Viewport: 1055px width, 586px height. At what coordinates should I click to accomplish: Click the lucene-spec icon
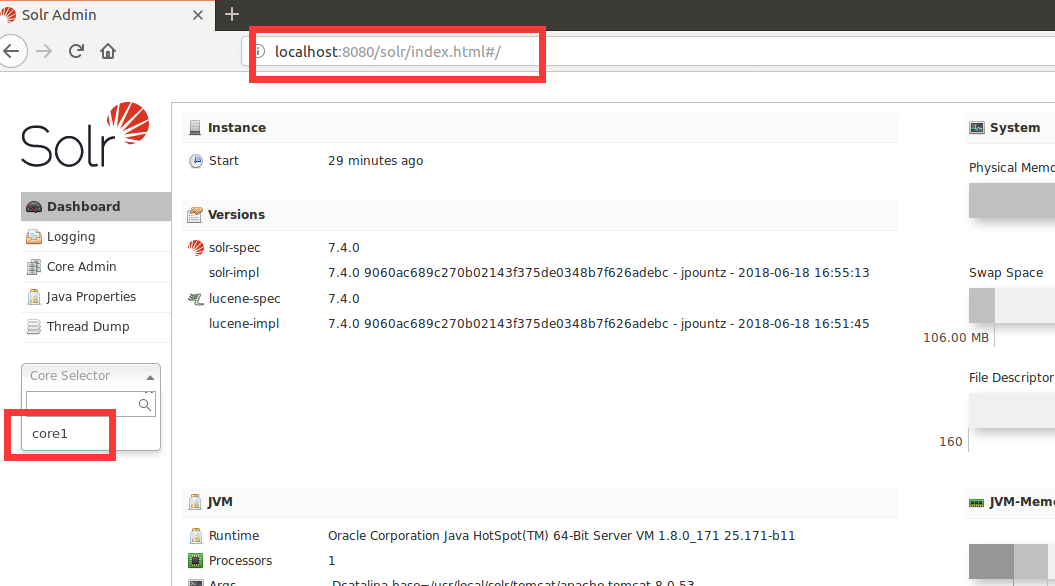coord(196,299)
